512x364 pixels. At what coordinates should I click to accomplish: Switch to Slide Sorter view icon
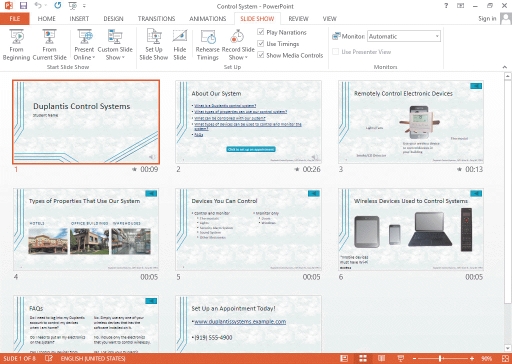click(x=363, y=358)
